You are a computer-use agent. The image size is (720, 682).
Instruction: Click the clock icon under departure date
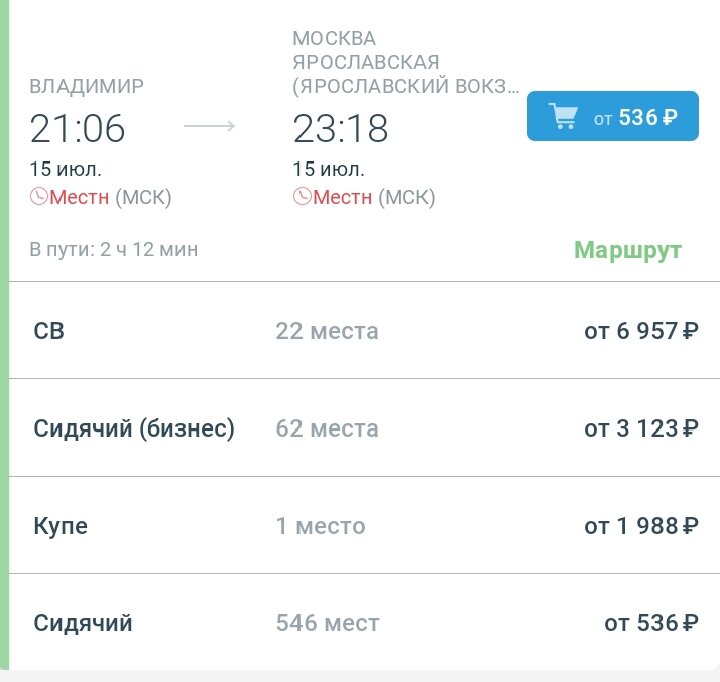coord(39,197)
